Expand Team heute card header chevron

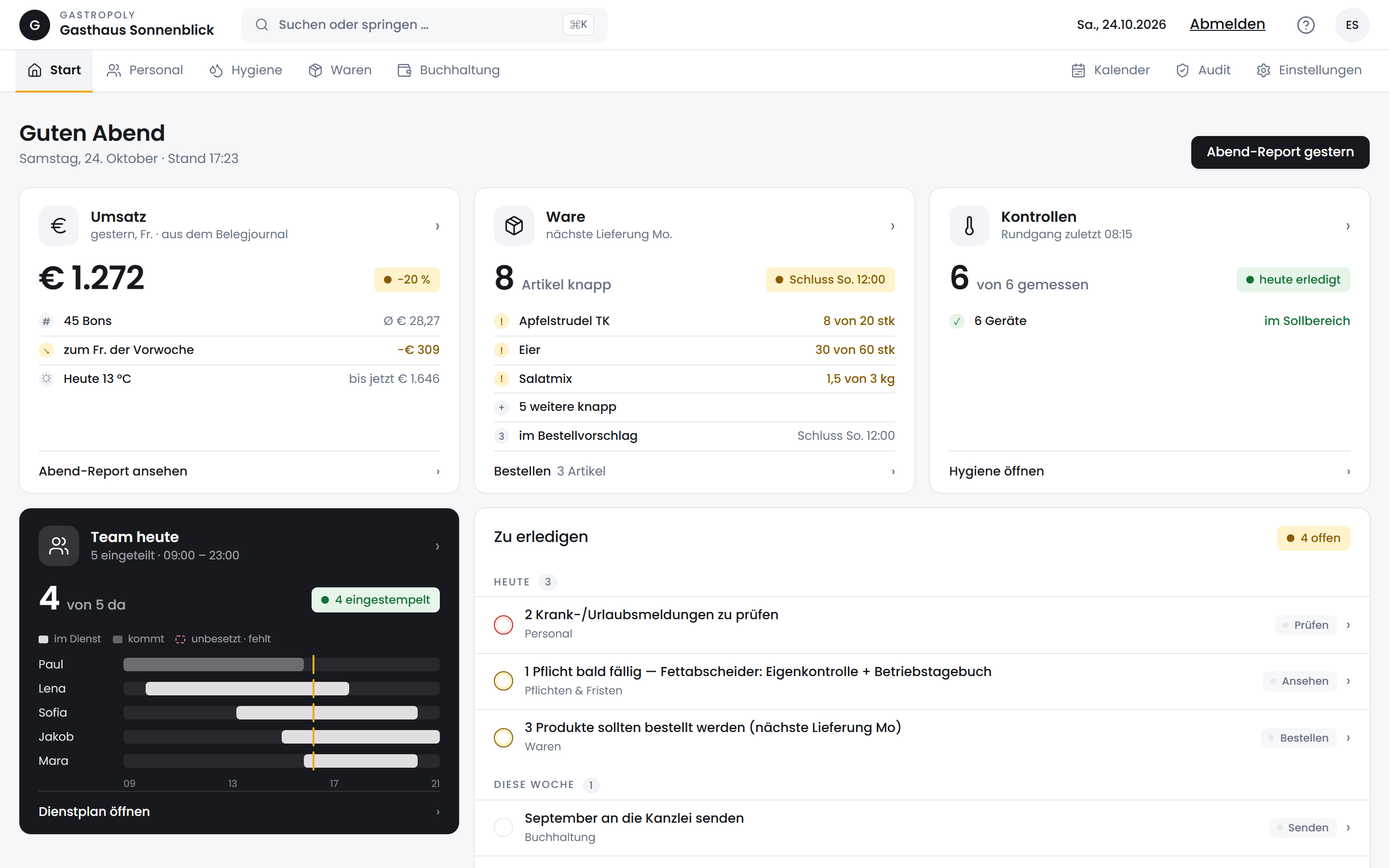[x=437, y=546]
